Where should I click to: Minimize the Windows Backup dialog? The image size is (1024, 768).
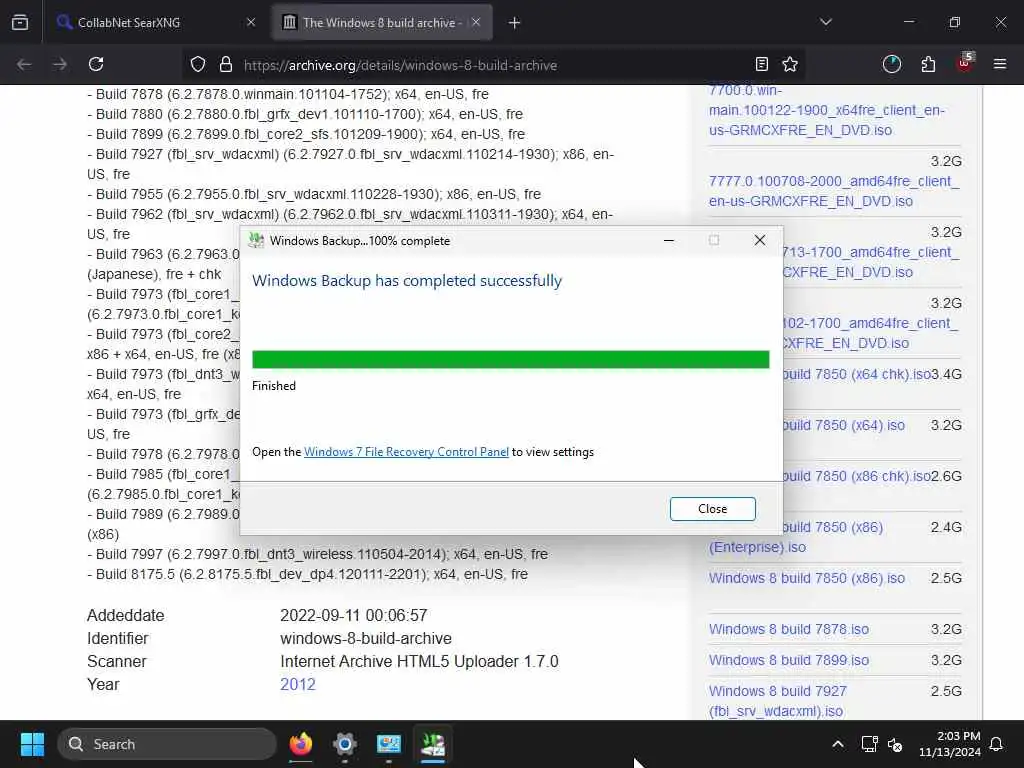coord(669,240)
